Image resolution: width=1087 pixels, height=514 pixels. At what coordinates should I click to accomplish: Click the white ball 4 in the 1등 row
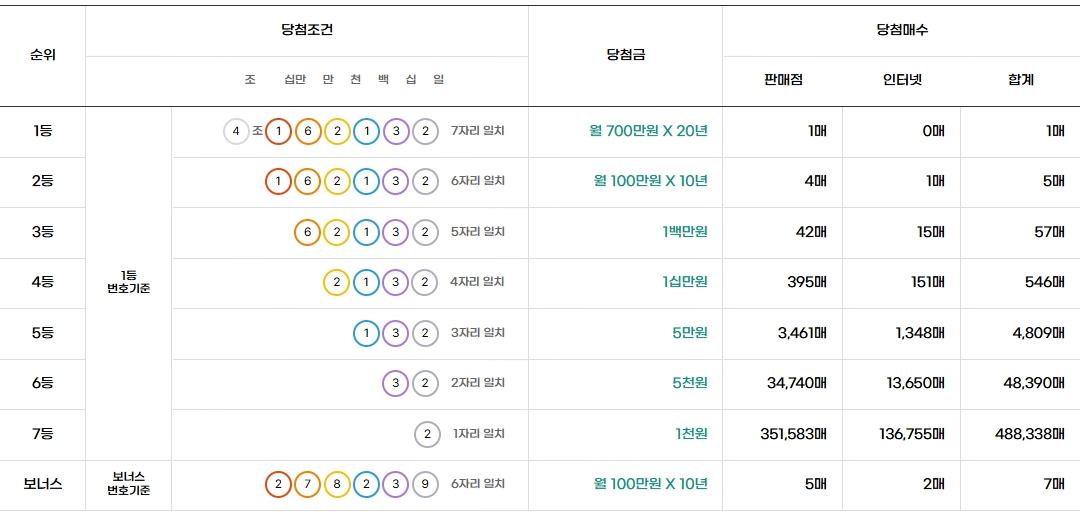(236, 131)
